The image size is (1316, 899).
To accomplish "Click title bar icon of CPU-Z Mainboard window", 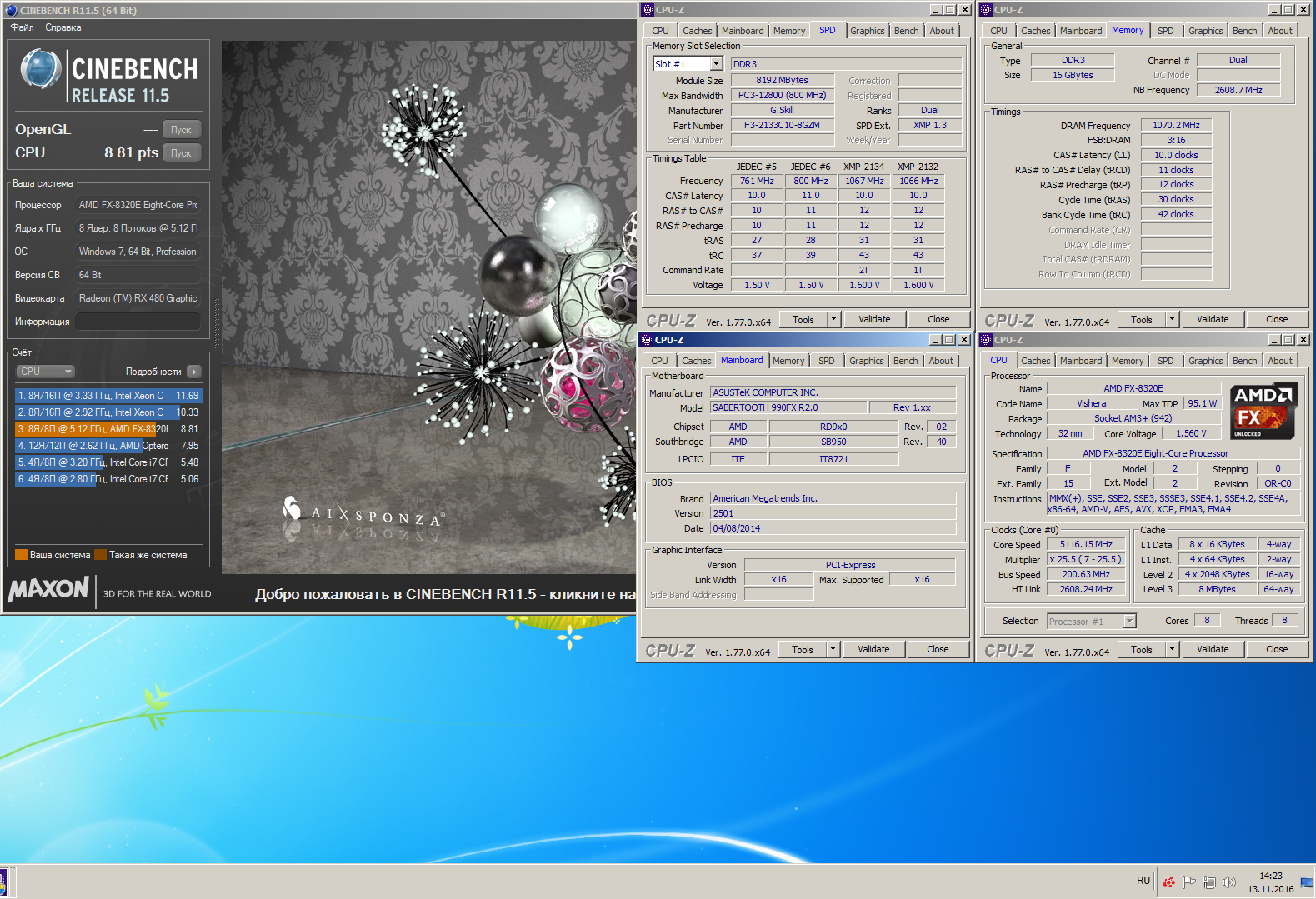I will [647, 340].
